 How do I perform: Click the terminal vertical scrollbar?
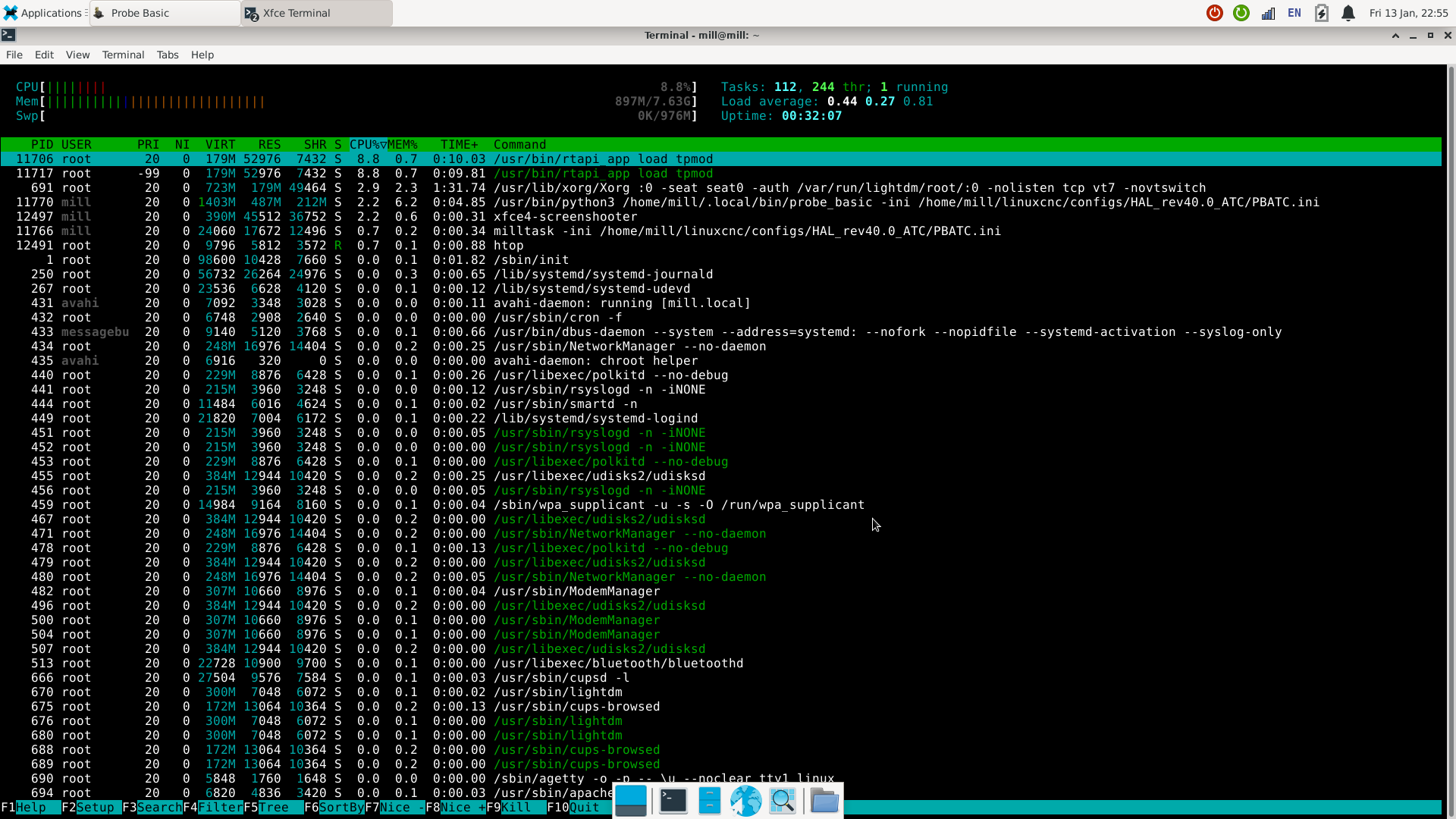coord(1451,440)
